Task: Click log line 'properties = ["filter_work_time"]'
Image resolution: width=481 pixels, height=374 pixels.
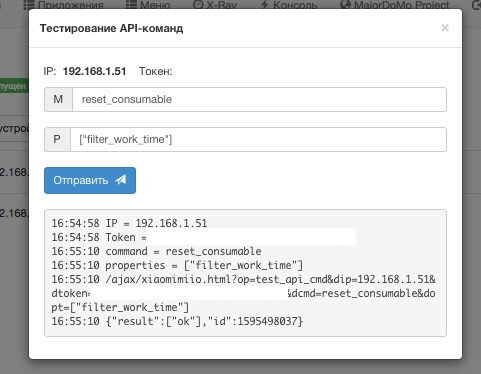Action: (177, 265)
